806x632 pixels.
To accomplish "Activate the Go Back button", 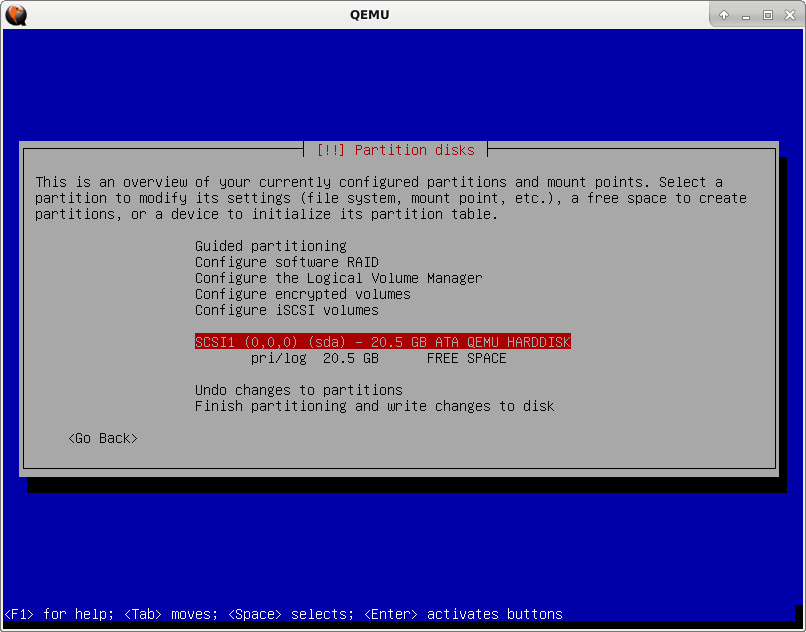I will pos(103,438).
